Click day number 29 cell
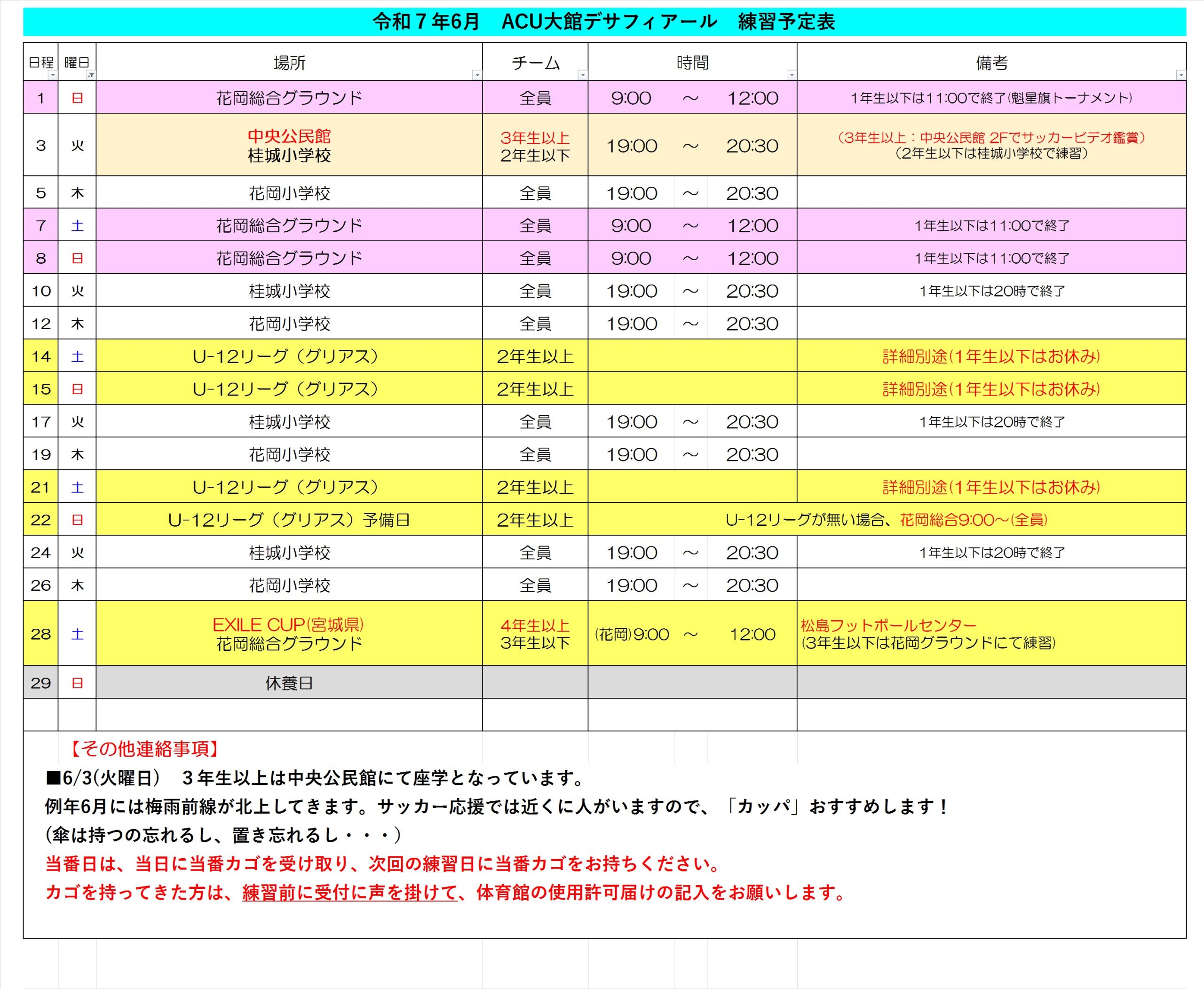Image resolution: width=1204 pixels, height=989 pixels. click(x=41, y=682)
